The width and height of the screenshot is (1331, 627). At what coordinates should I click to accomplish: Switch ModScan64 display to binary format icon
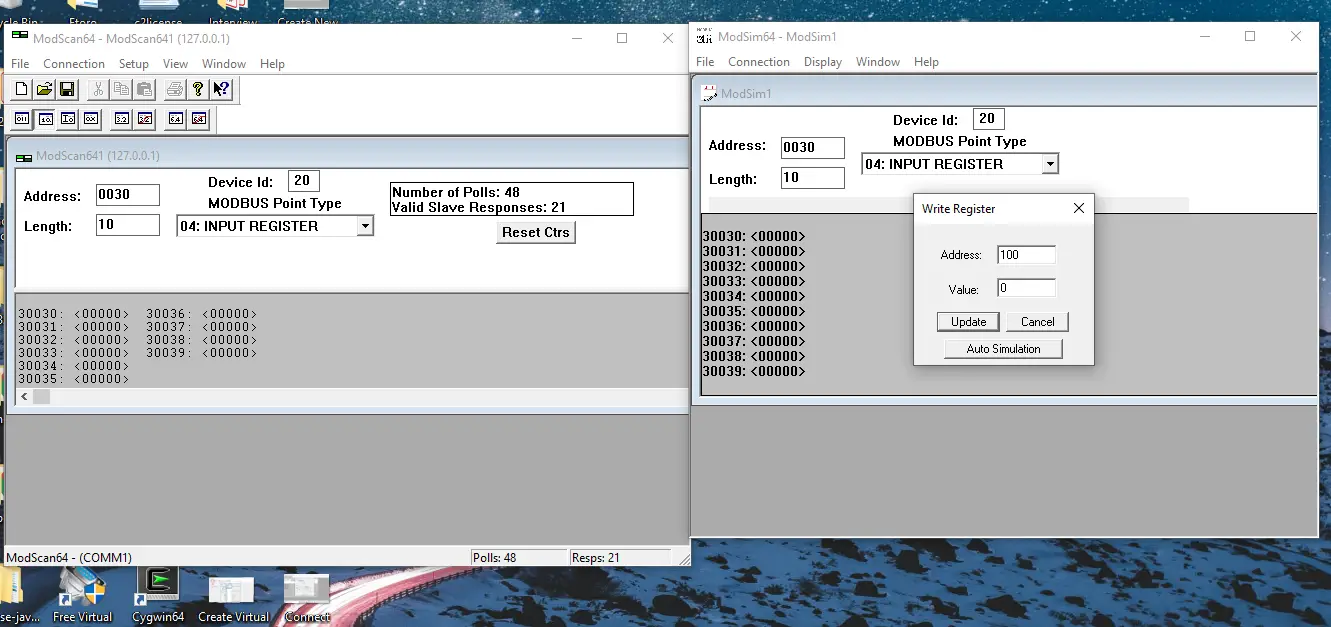[21, 119]
